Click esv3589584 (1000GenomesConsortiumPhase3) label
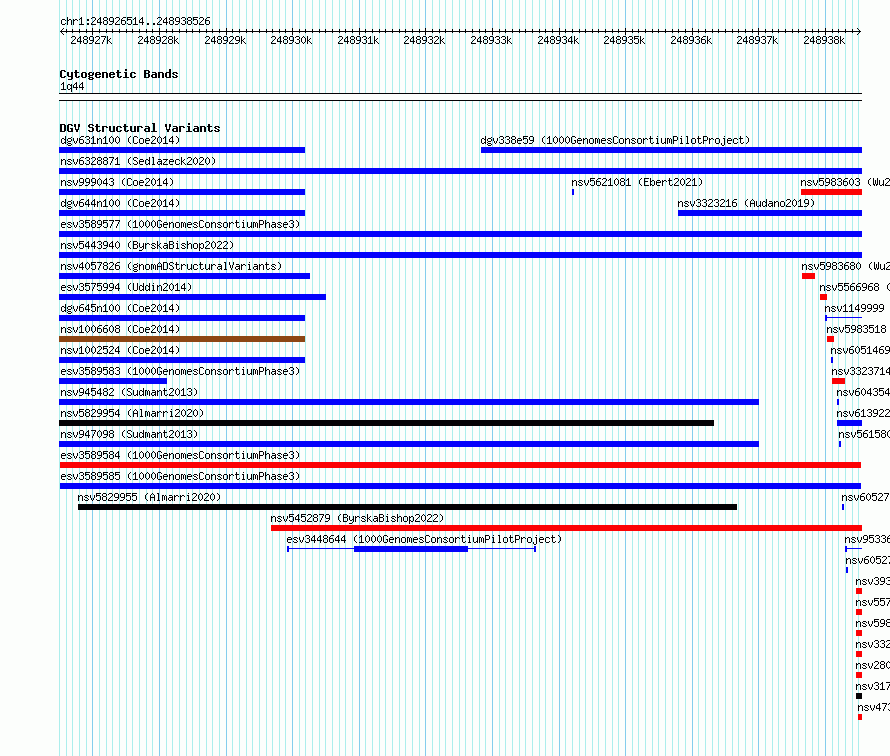The height and width of the screenshot is (756, 890). pos(180,455)
